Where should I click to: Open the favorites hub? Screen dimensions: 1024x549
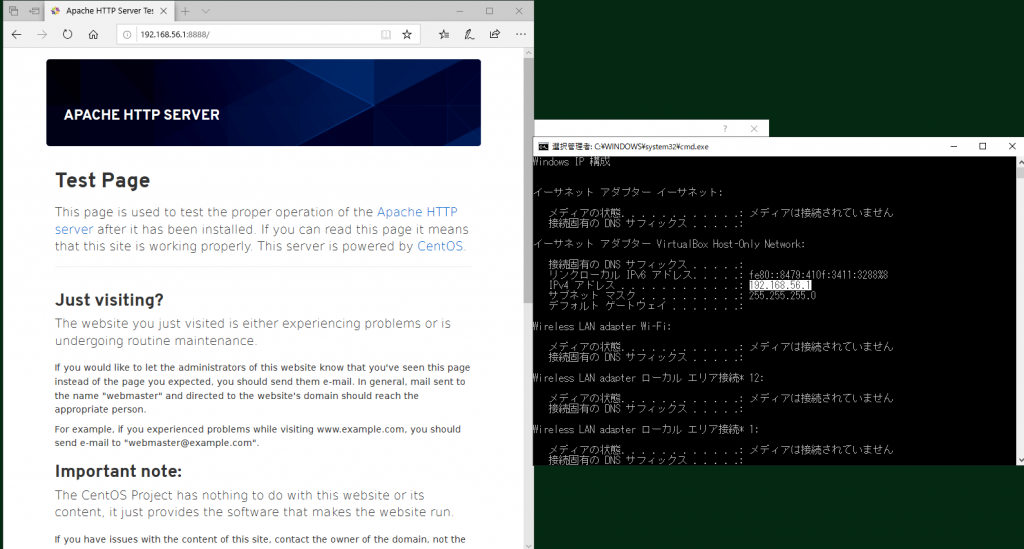(444, 35)
